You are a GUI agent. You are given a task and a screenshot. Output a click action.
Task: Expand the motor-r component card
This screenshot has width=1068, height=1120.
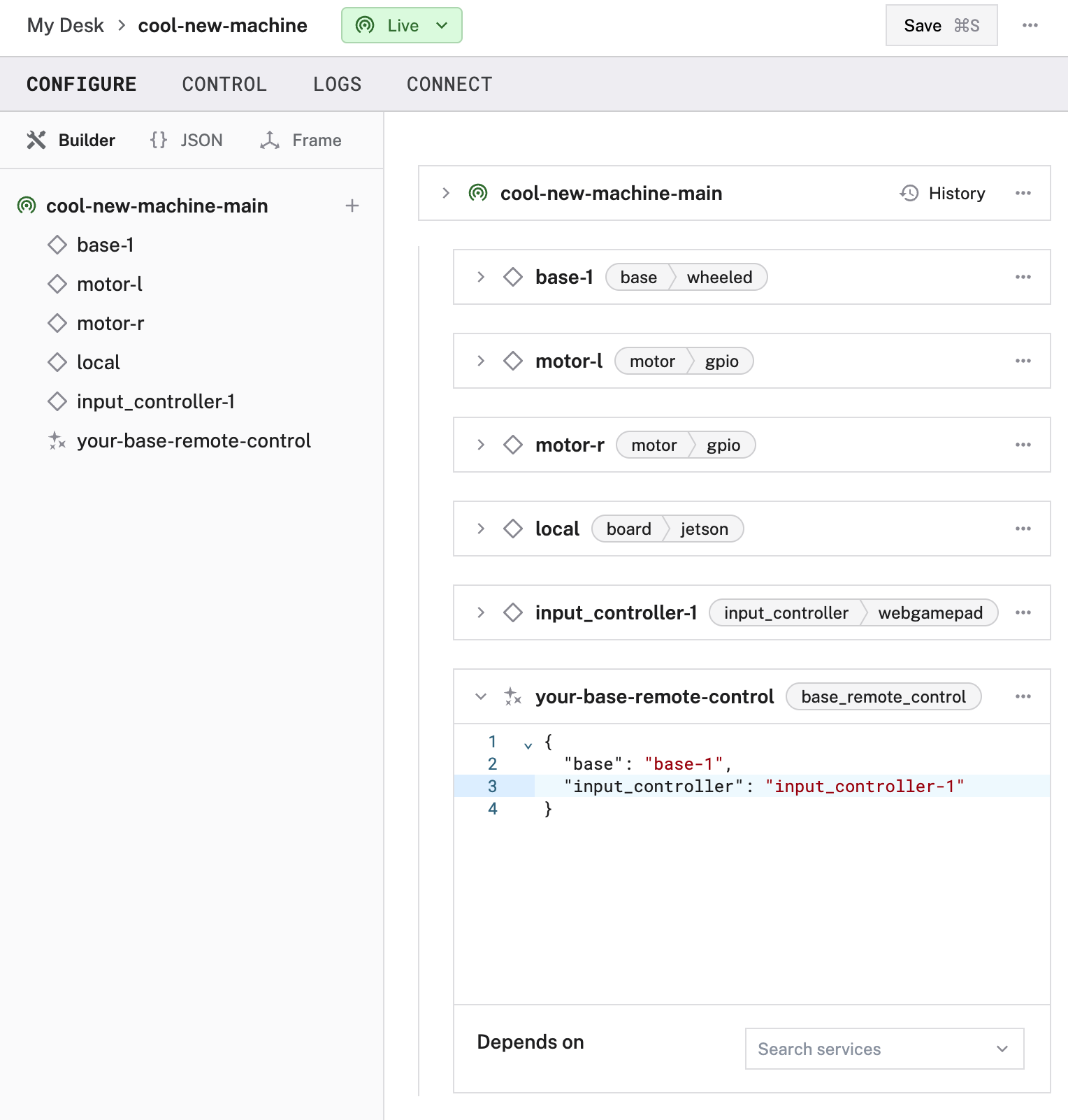click(481, 445)
